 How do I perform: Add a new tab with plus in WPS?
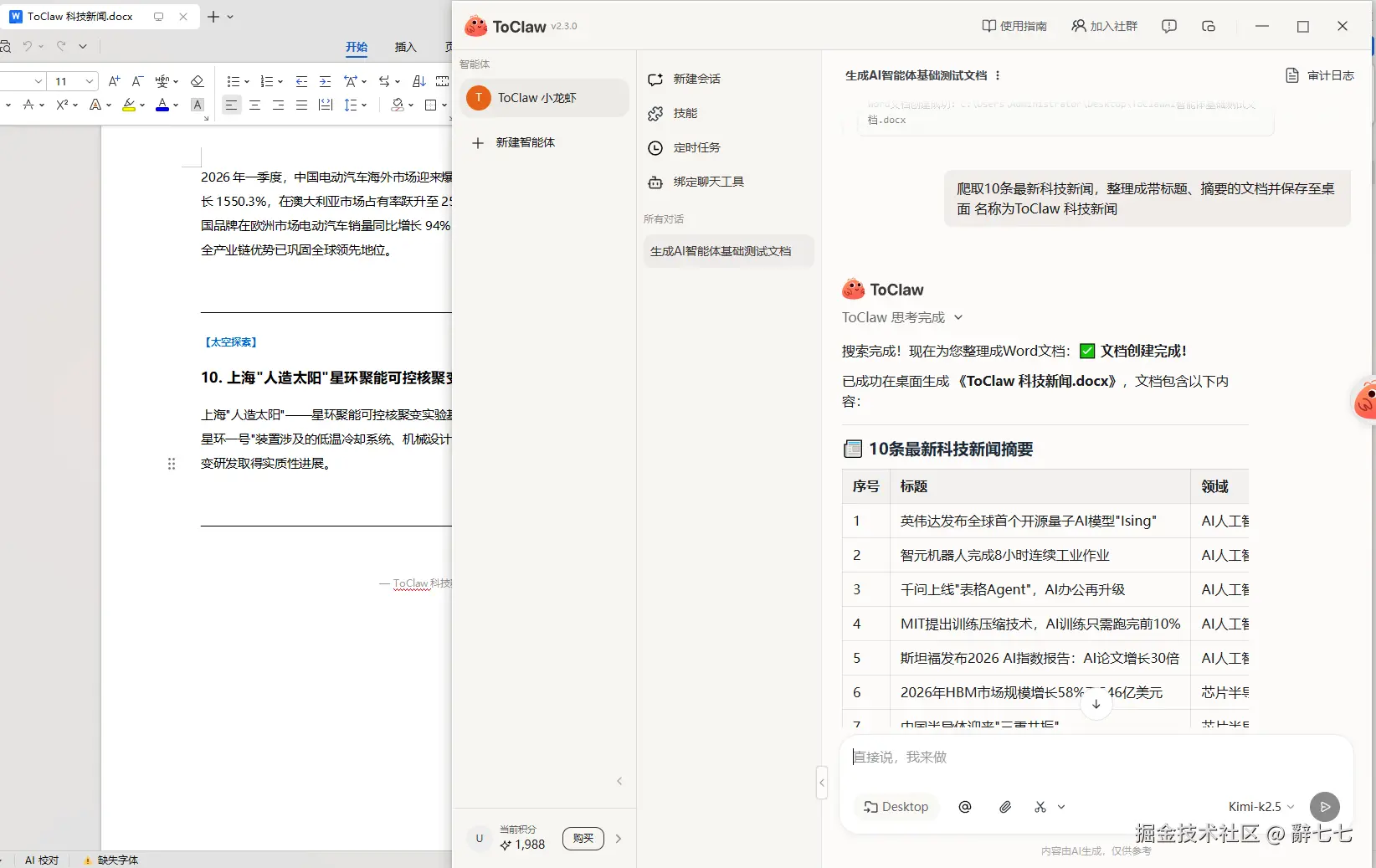(x=213, y=17)
